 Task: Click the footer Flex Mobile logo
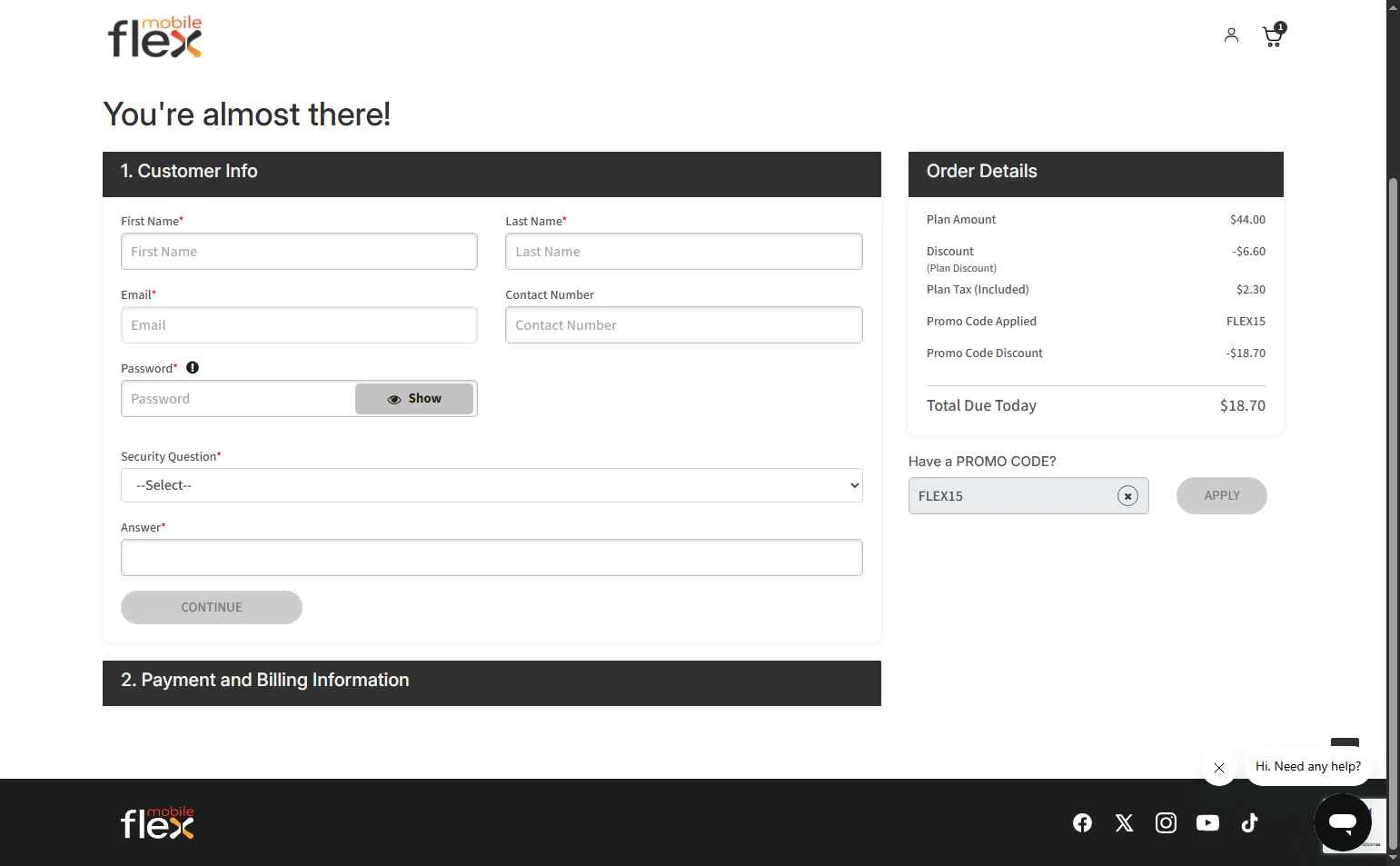click(x=157, y=822)
